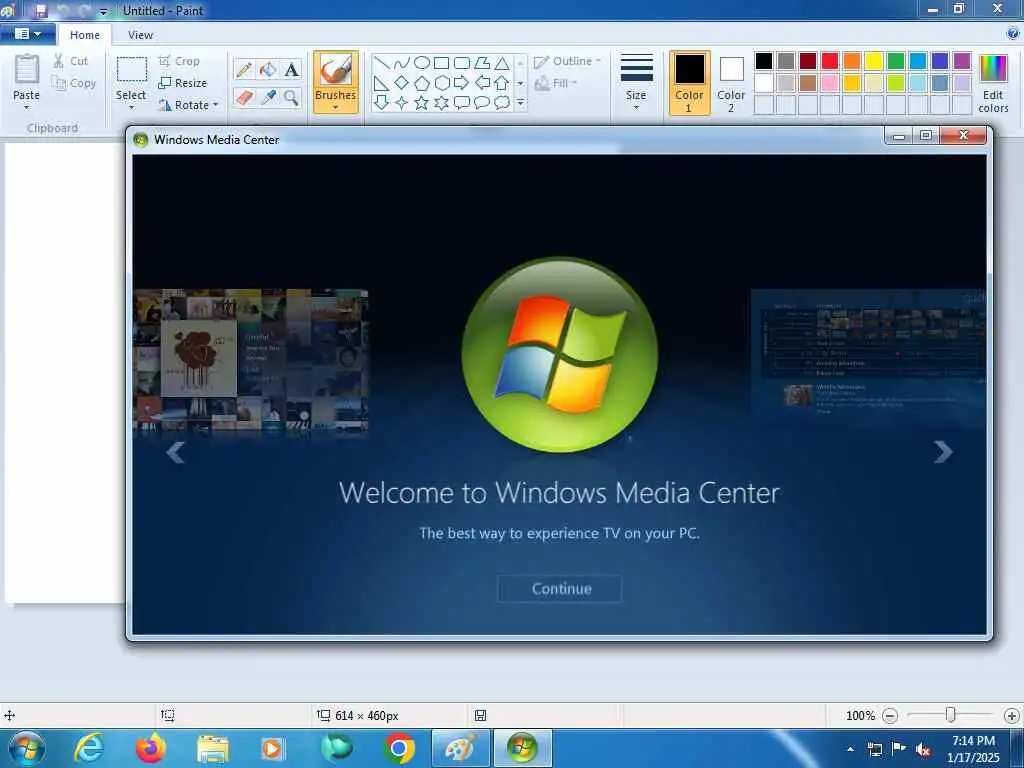Screen dimensions: 1024x768
Task: Go to previous slide arrow in Media Center
Action: (175, 451)
